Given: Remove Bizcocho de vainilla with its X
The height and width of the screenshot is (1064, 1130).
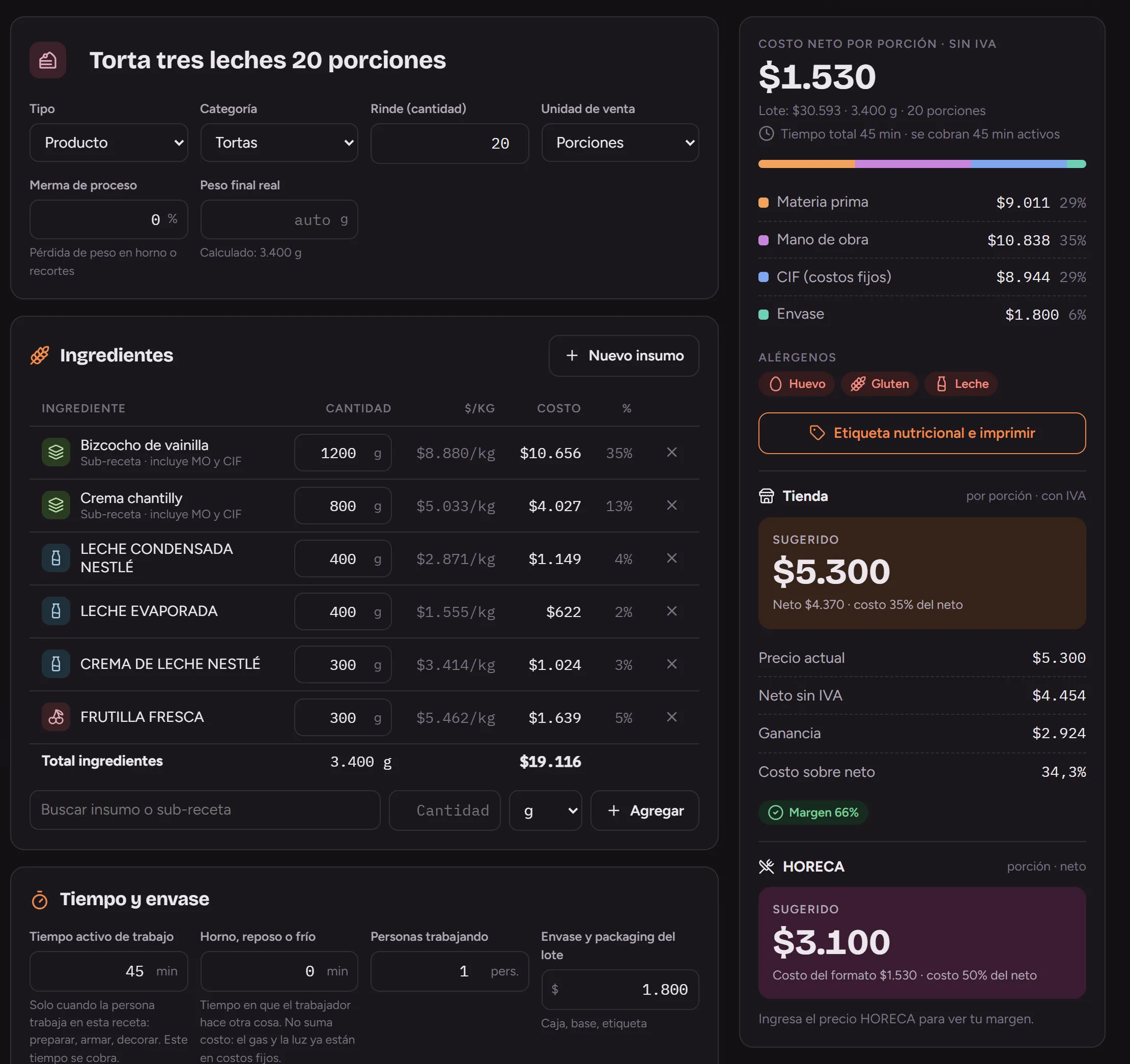Looking at the screenshot, I should [x=671, y=453].
